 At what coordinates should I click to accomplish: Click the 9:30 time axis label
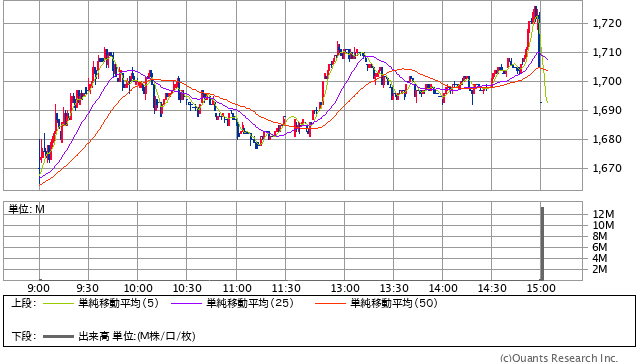tap(87, 288)
